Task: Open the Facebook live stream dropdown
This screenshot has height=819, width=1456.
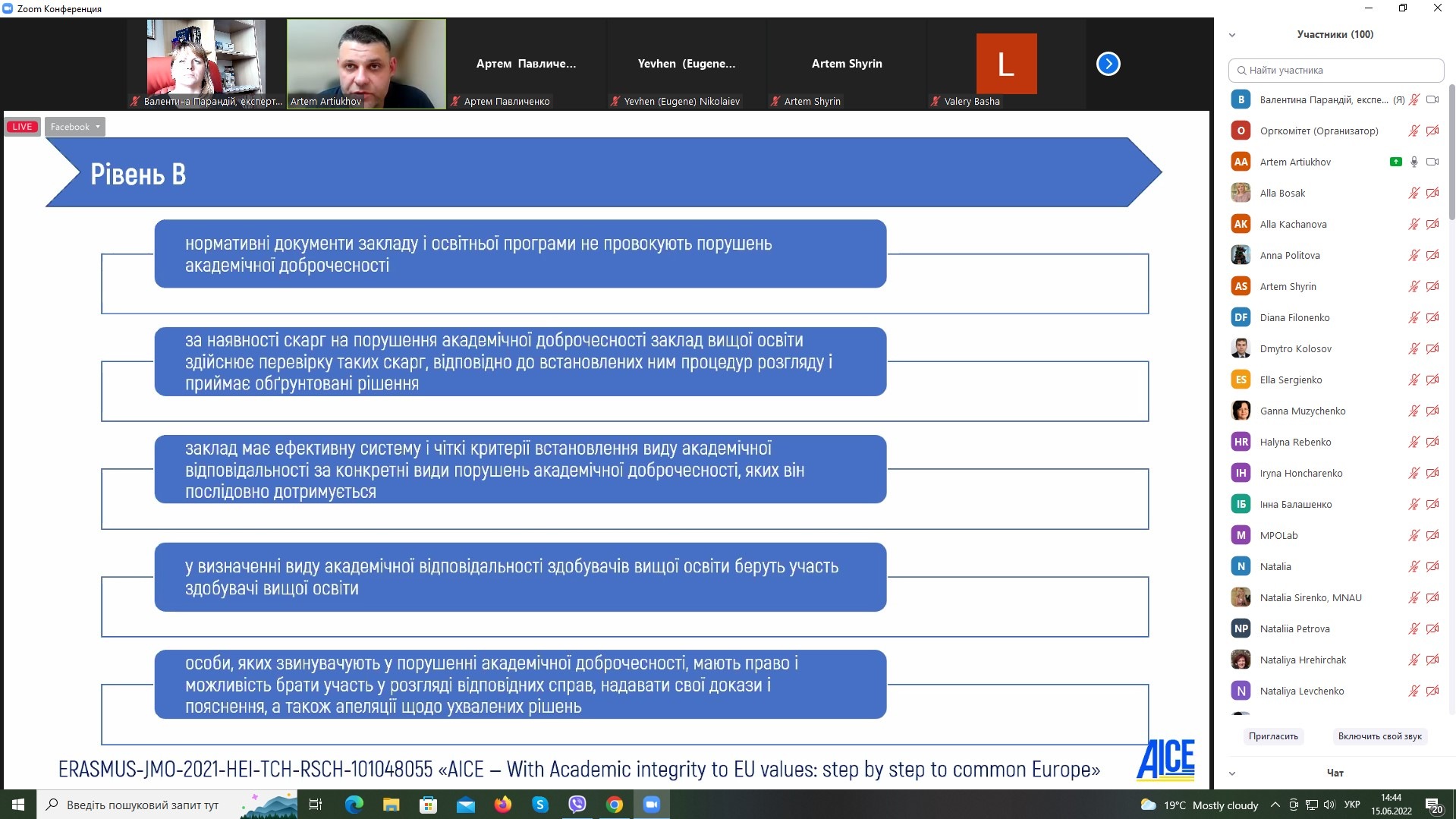Action: 74,127
